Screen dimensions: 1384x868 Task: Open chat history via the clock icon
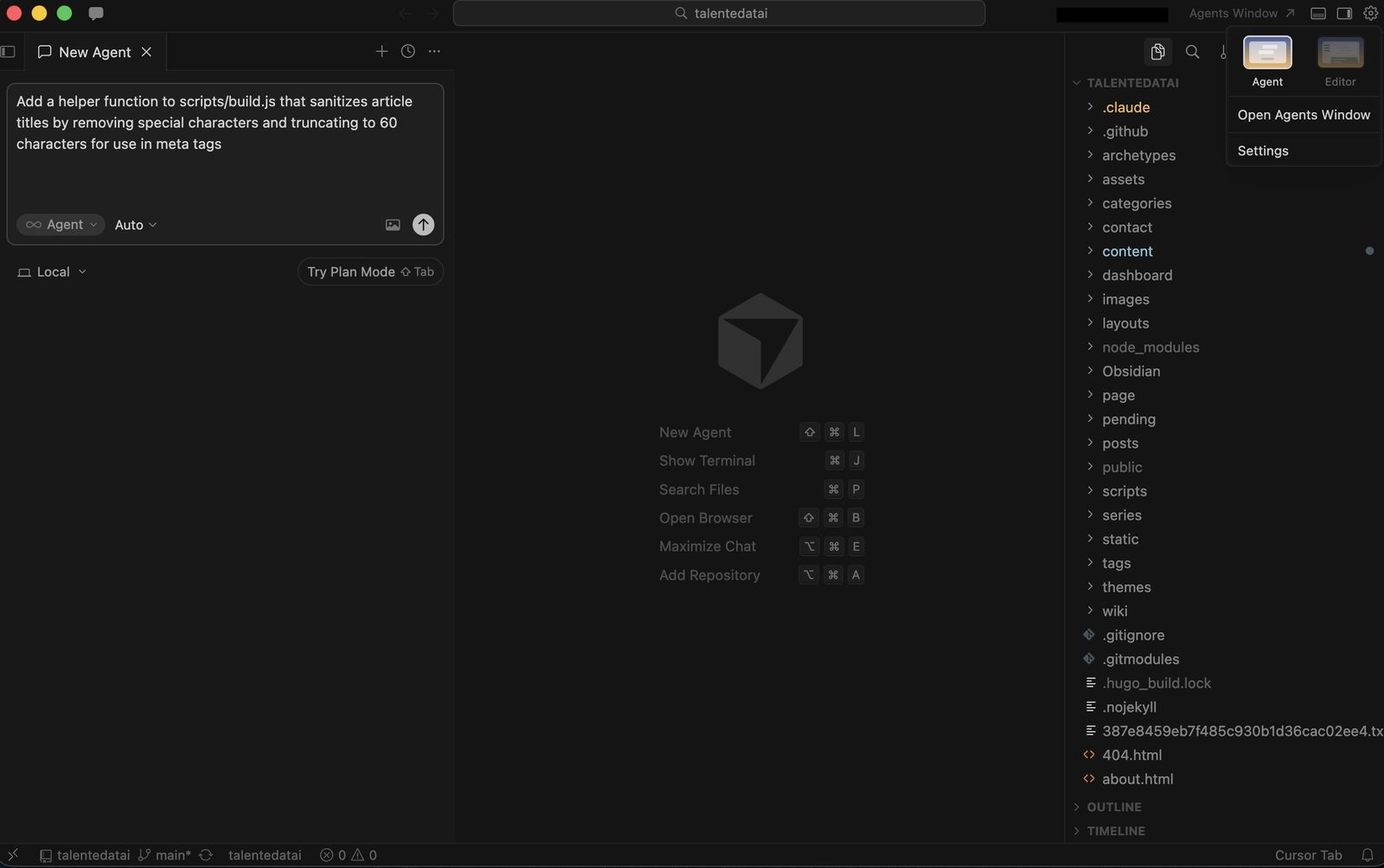[407, 51]
